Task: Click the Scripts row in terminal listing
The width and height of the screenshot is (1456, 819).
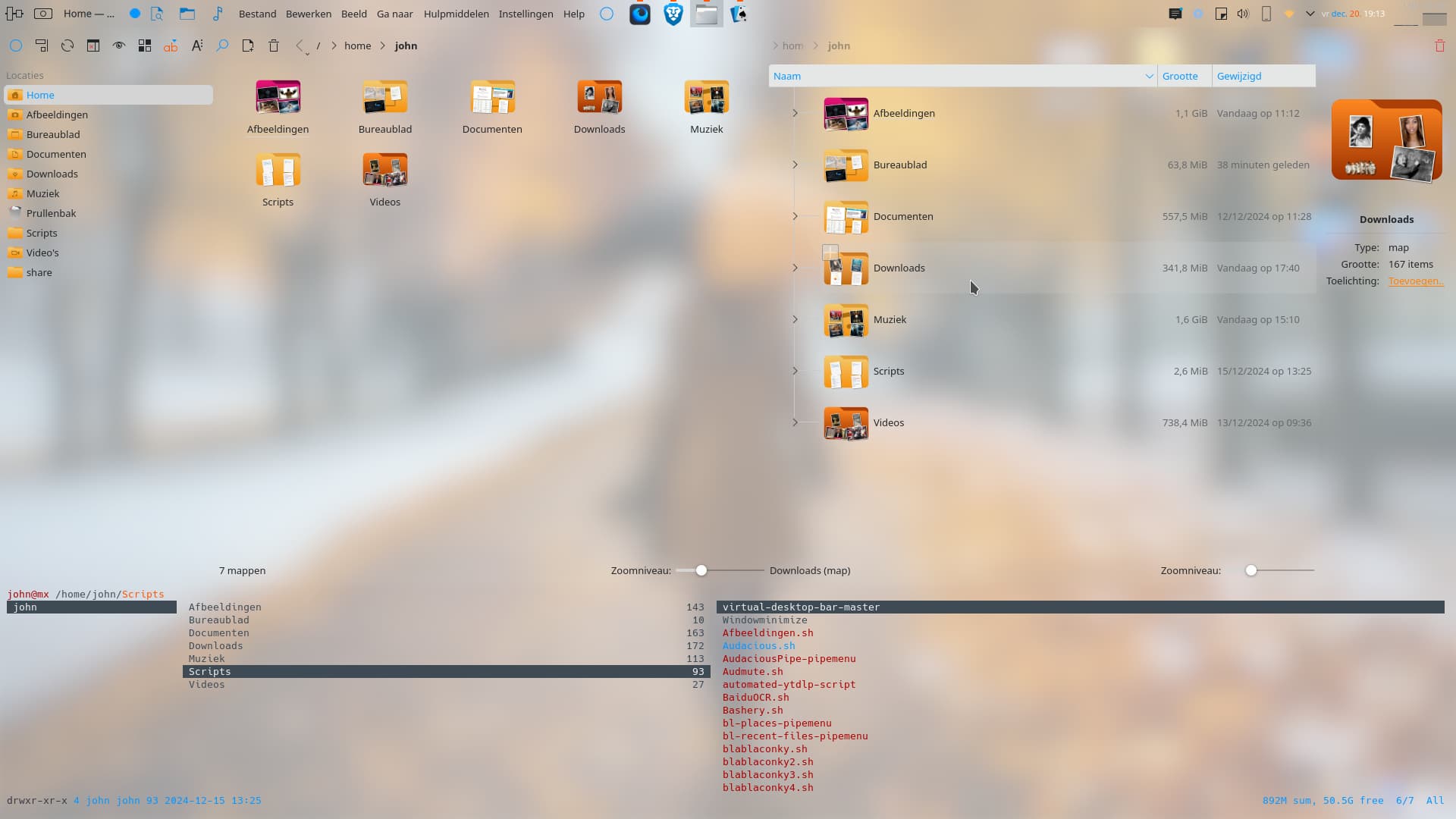Action: [x=447, y=672]
